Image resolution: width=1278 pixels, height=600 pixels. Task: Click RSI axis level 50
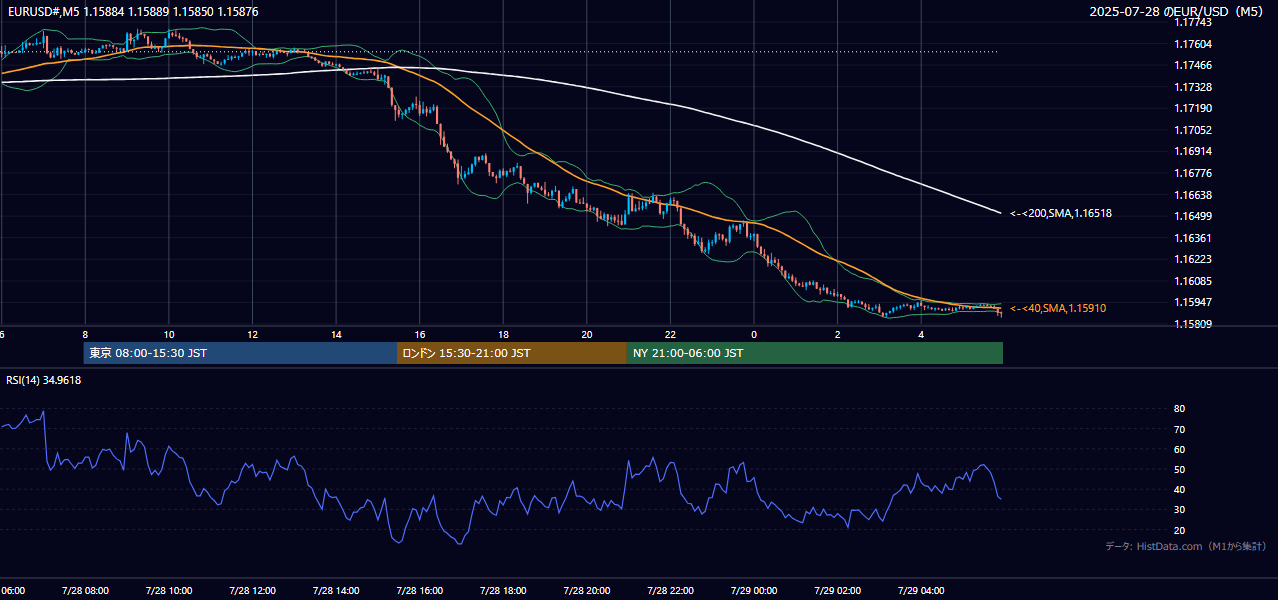[x=1180, y=469]
